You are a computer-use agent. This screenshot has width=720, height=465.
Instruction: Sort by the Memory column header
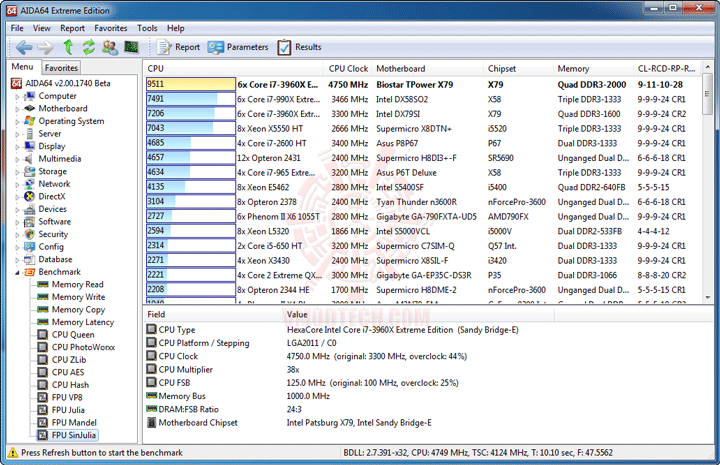pyautogui.click(x=593, y=68)
